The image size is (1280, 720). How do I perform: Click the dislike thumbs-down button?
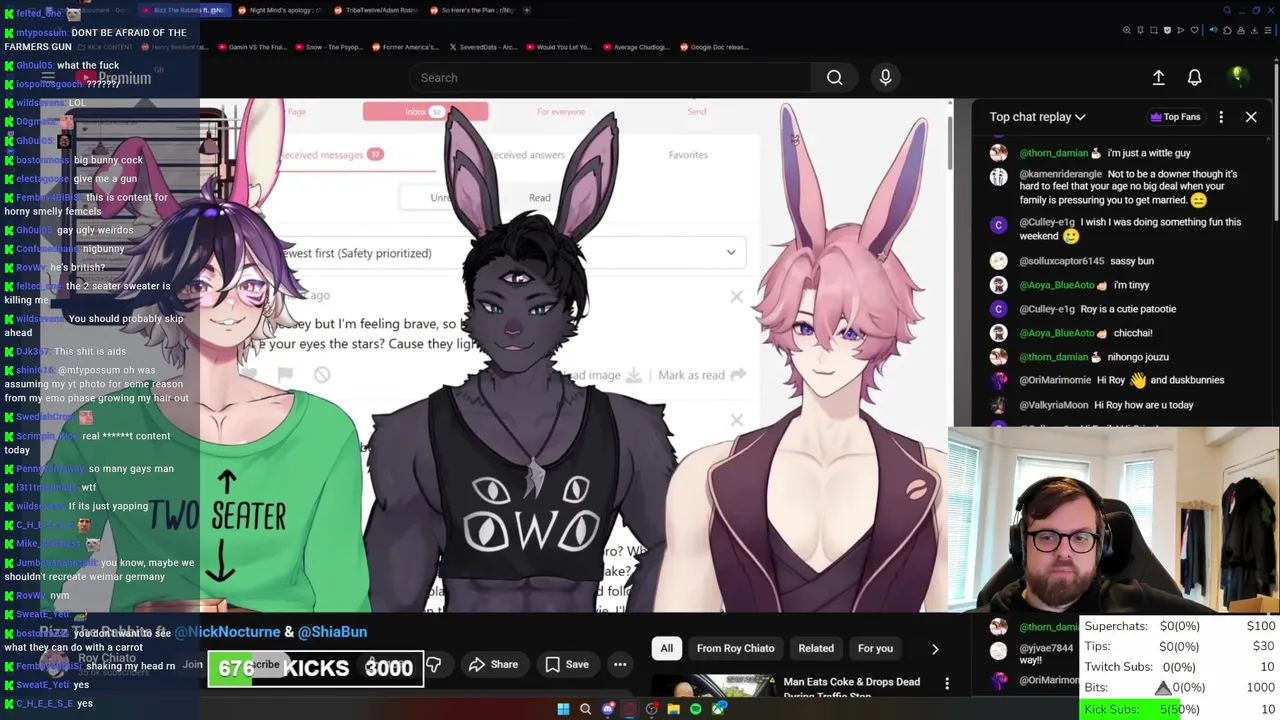pyautogui.click(x=434, y=665)
